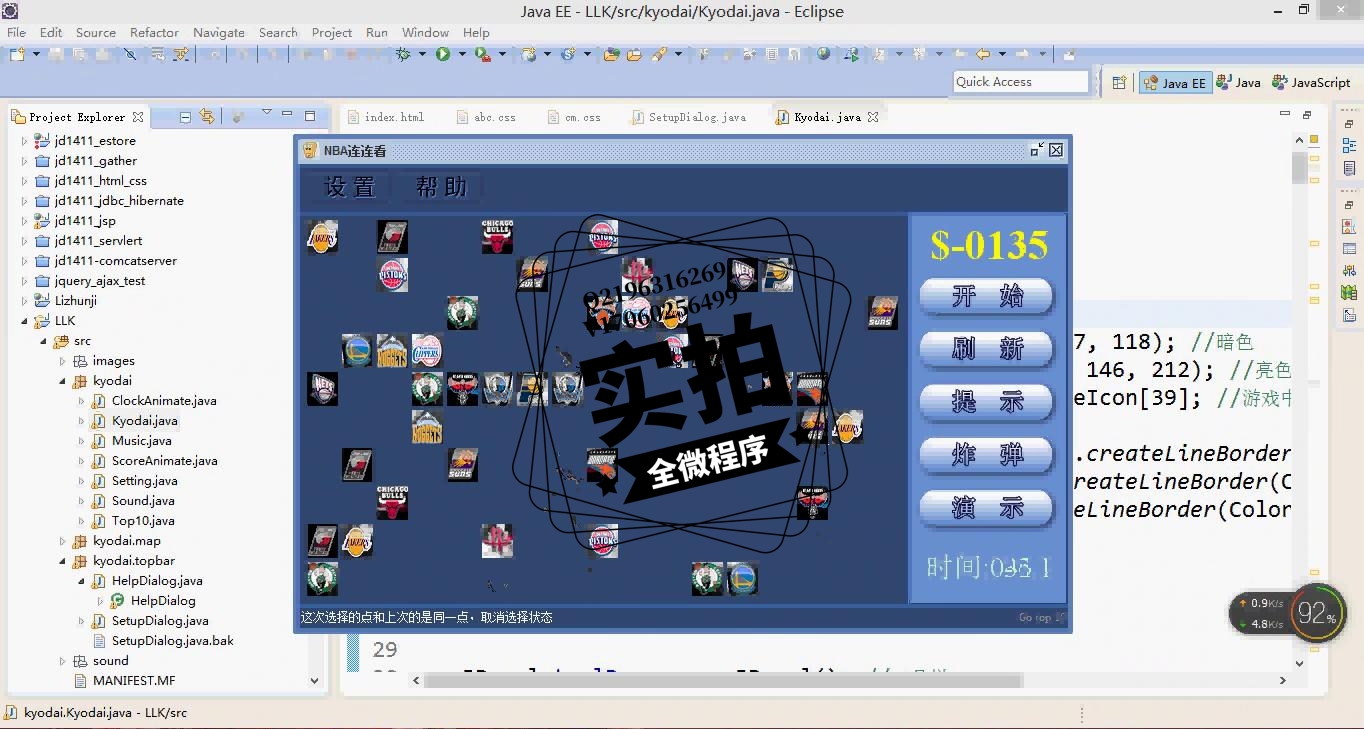Click the Open Type toolbar icon
This screenshot has width=1364, height=729.
click(611, 55)
